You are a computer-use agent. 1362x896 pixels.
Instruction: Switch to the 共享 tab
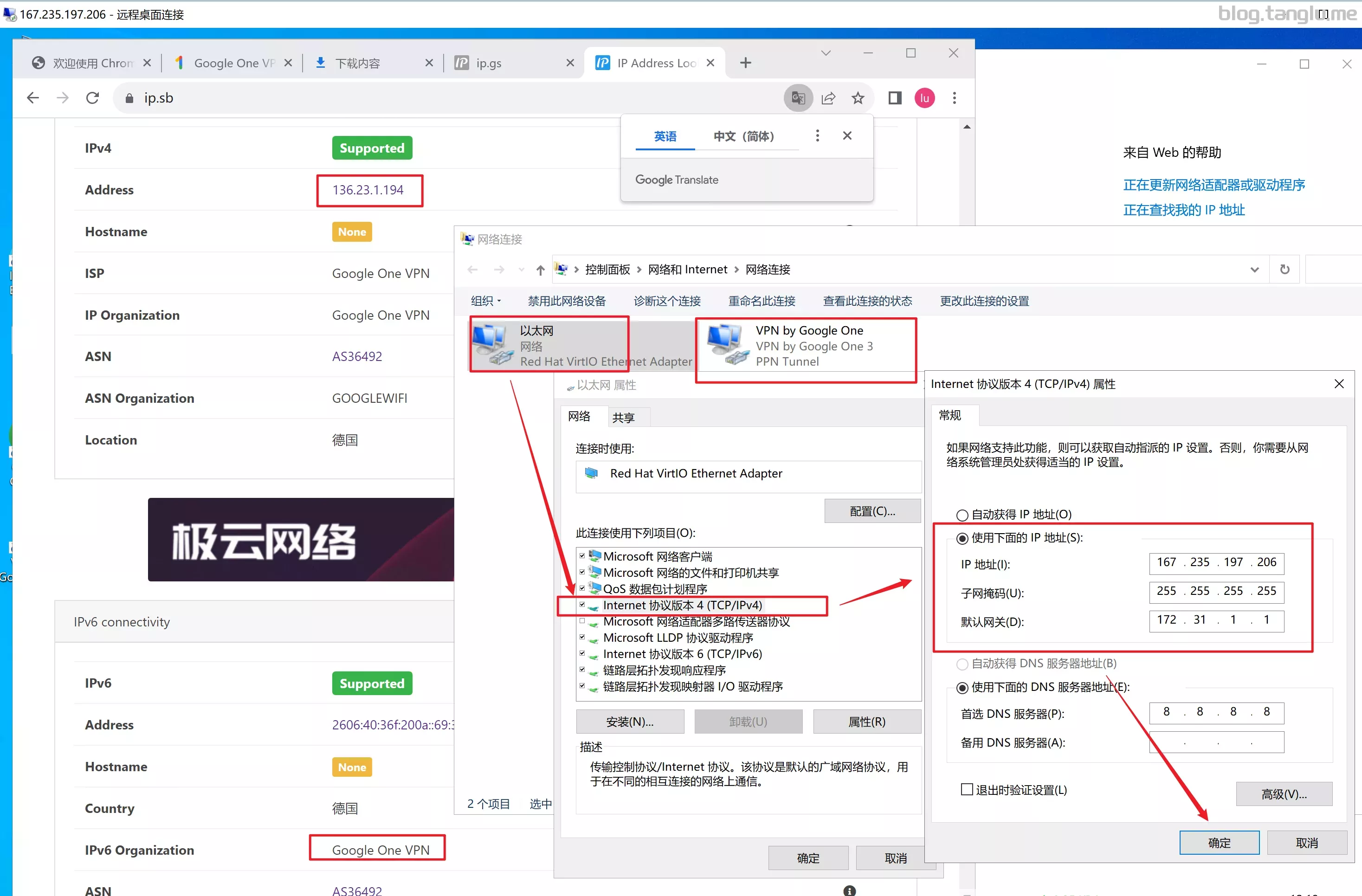(623, 418)
